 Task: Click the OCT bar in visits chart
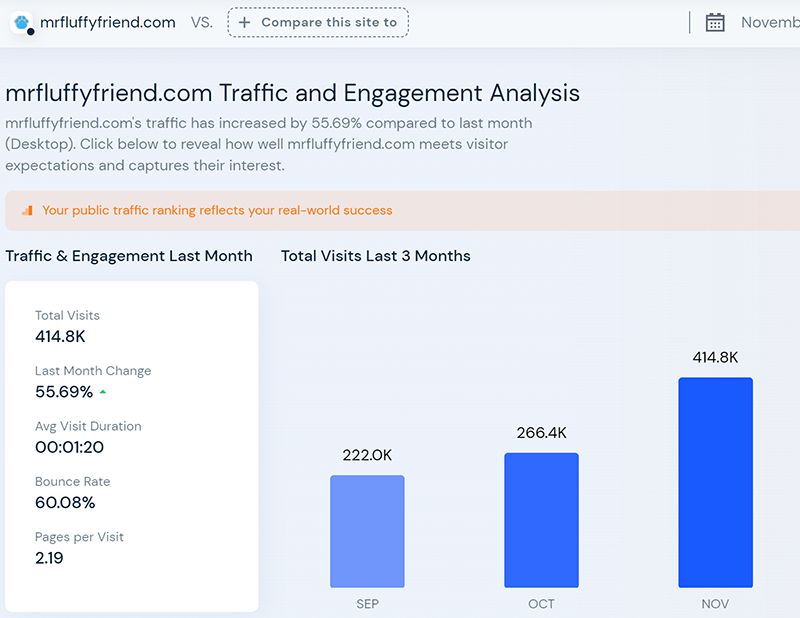click(541, 520)
